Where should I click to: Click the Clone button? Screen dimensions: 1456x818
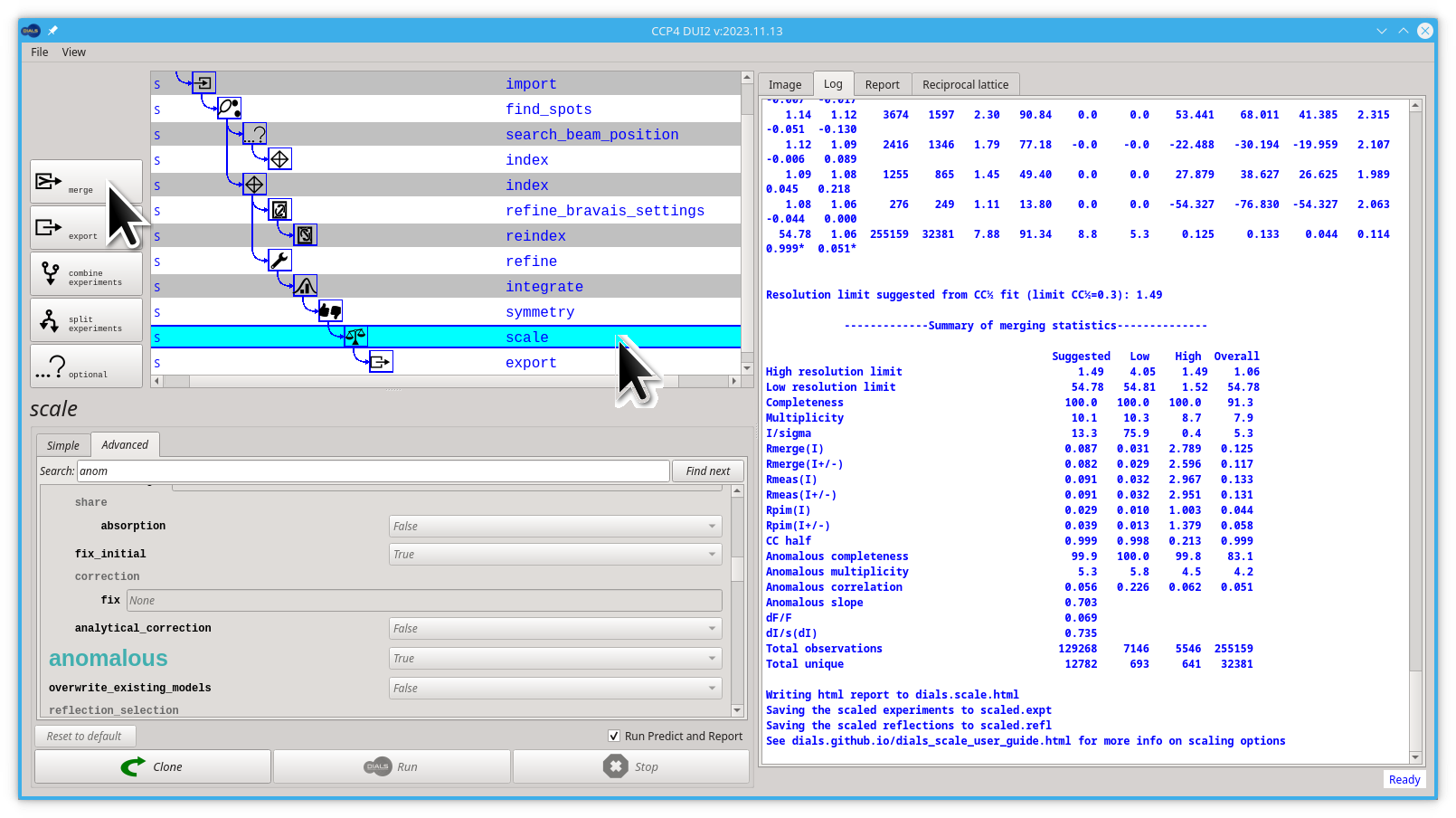click(x=153, y=766)
